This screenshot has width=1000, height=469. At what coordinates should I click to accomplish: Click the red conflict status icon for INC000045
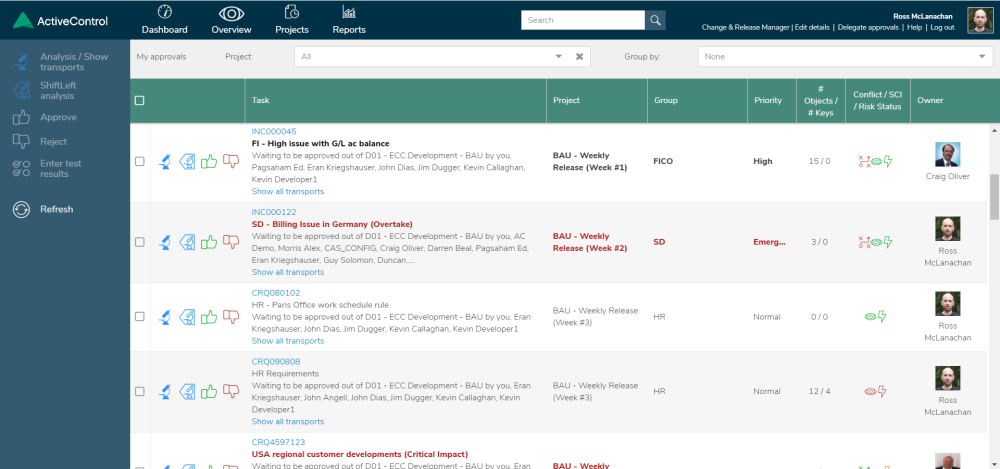864,161
